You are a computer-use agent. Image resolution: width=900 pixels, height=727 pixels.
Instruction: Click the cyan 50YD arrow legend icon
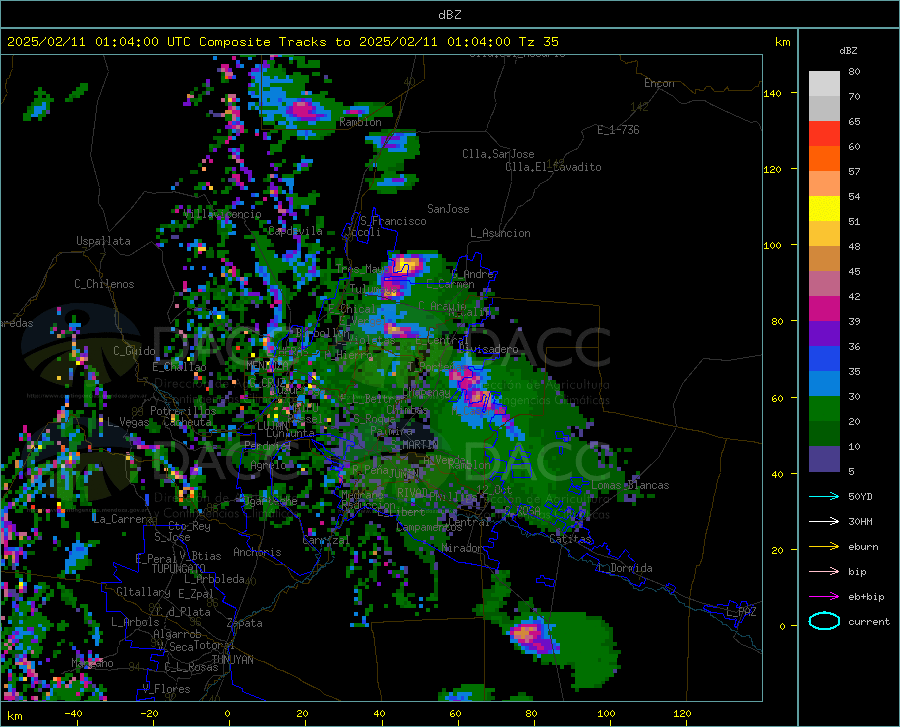click(x=824, y=496)
